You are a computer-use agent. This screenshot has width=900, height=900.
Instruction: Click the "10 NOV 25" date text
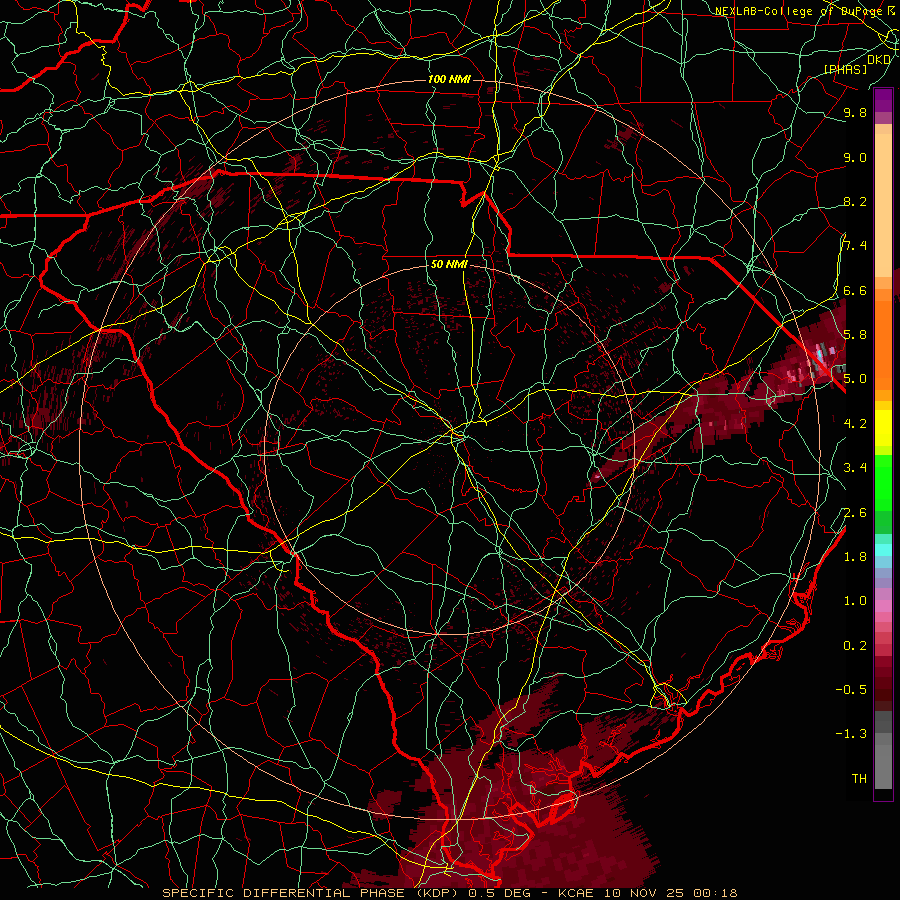tap(645, 893)
